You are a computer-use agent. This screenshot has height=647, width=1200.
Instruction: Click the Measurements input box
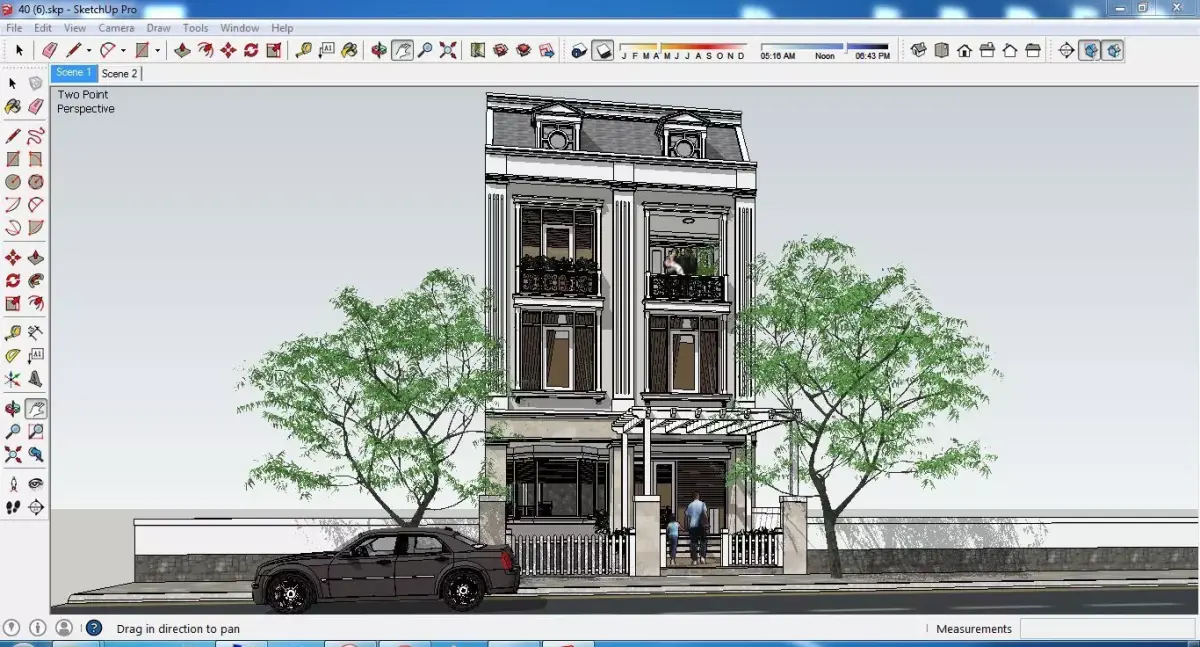(1106, 629)
